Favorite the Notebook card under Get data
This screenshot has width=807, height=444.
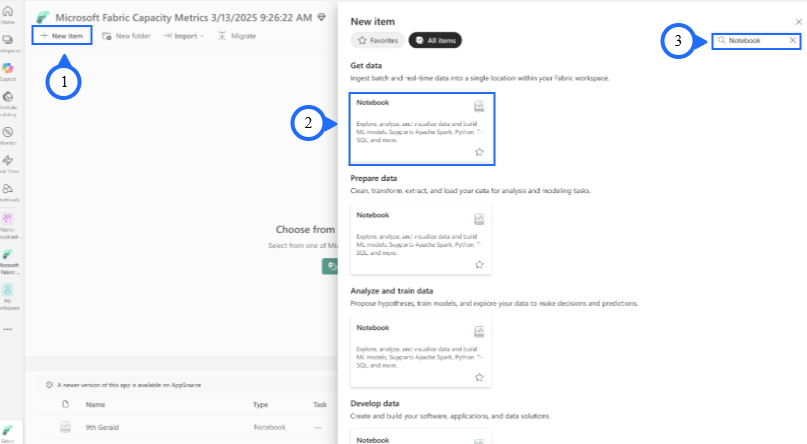click(x=479, y=152)
